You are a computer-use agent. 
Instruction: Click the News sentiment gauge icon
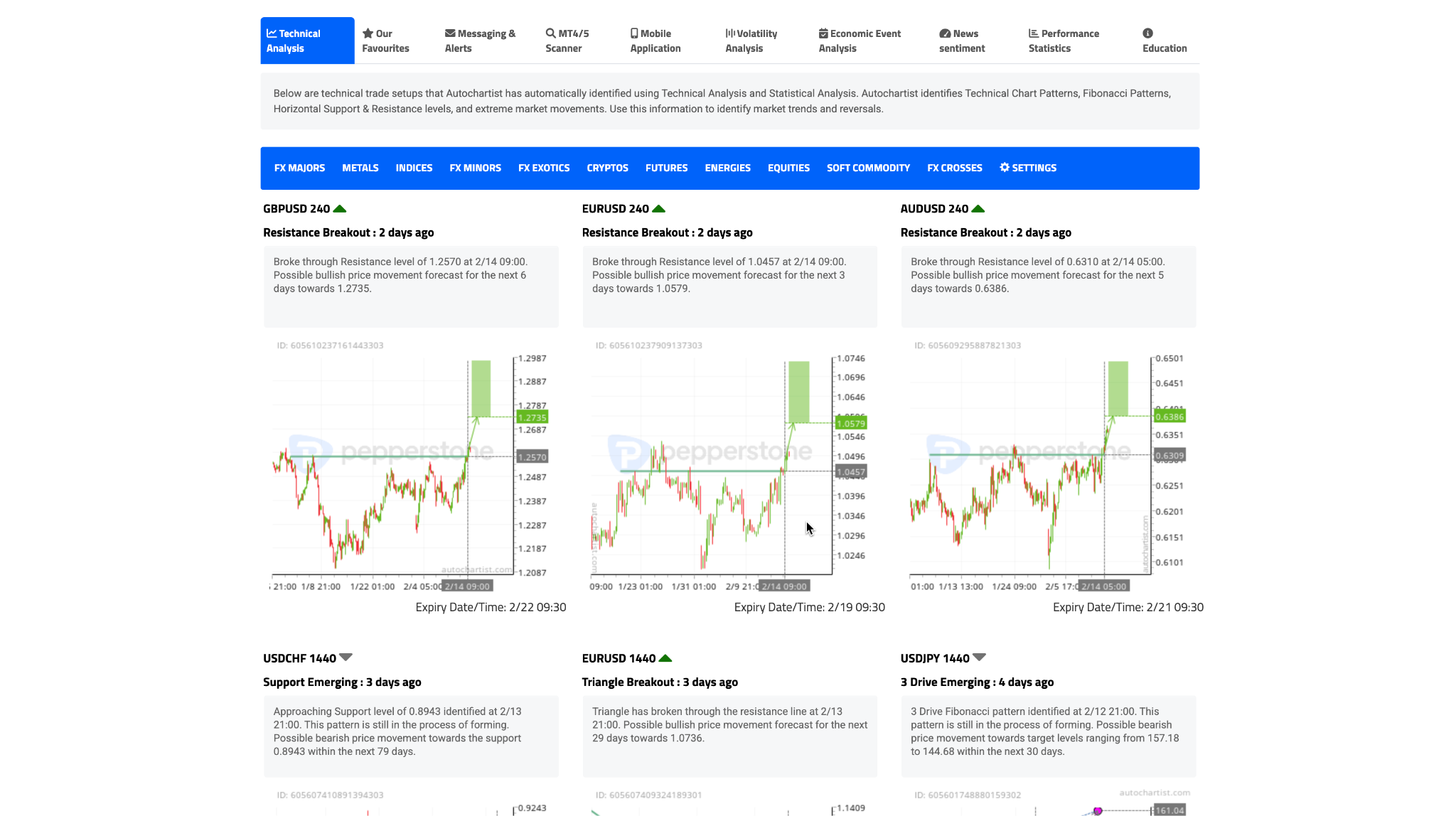[x=945, y=33]
